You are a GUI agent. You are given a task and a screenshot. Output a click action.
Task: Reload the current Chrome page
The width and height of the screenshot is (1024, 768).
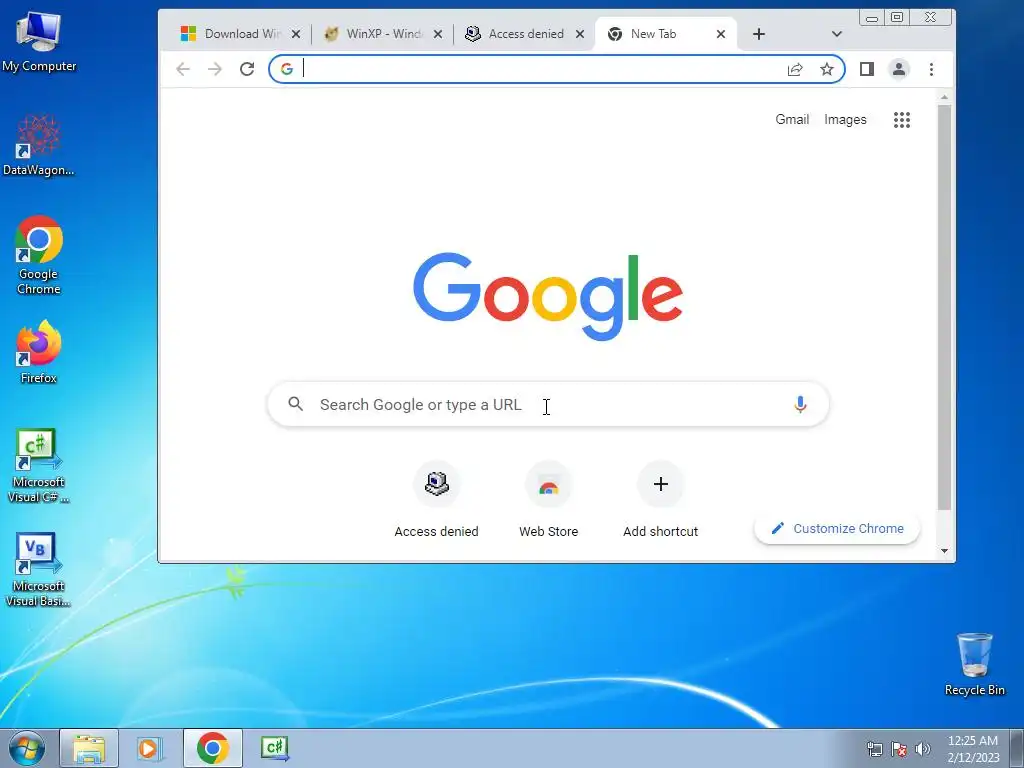(247, 69)
